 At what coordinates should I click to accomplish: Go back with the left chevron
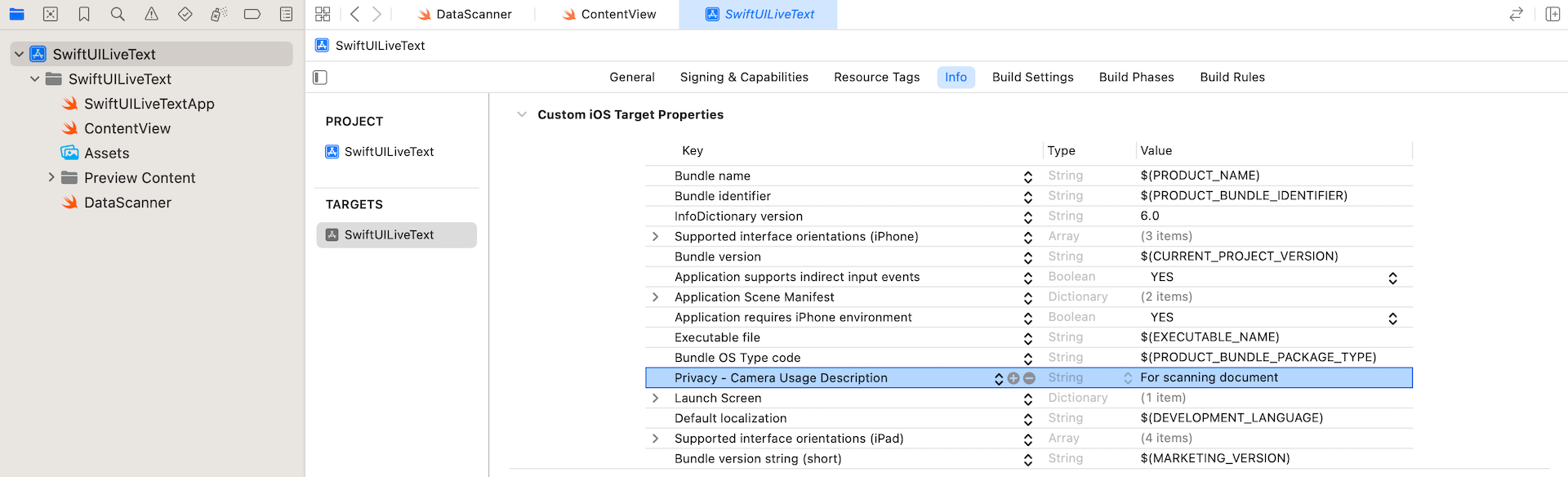(354, 14)
